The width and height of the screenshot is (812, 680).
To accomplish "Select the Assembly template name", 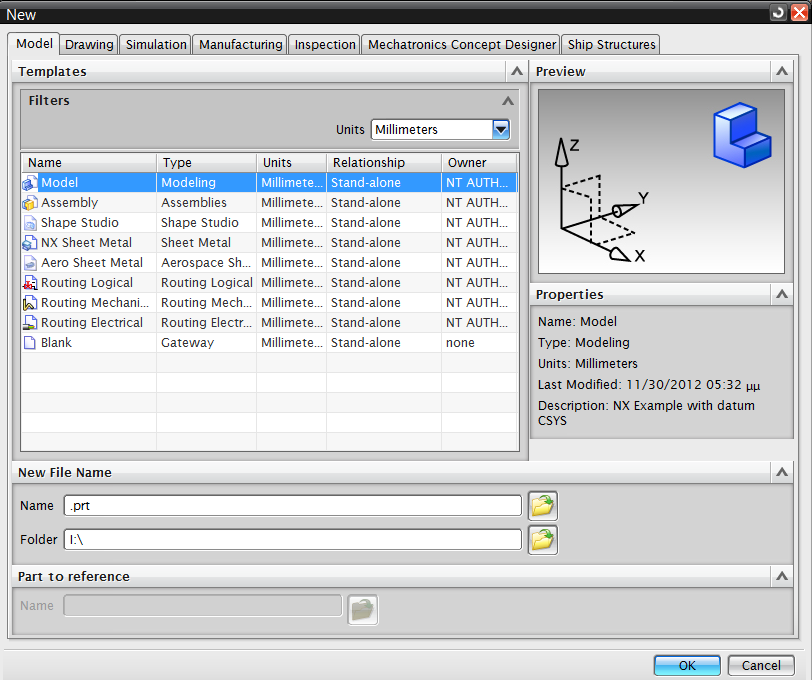I will pos(69,202).
